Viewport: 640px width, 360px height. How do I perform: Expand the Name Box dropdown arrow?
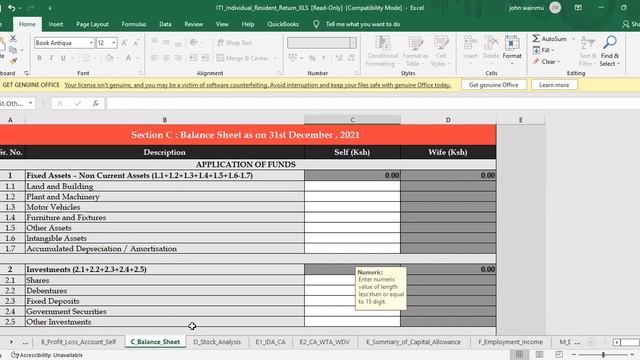(31, 103)
